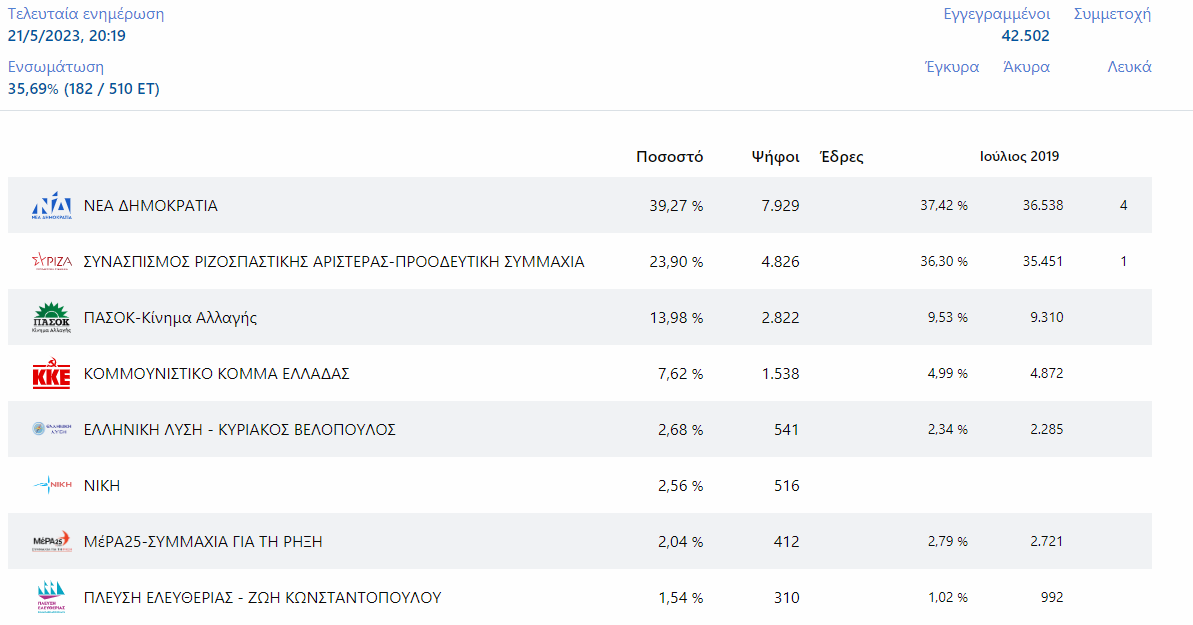Screen dimensions: 1193x625
Task: Click the Εγγεγραμμένοι label
Action: (x=996, y=14)
